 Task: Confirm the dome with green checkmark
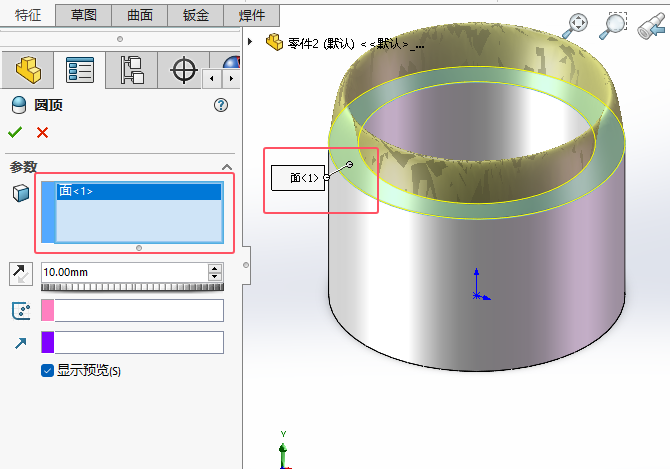tap(15, 132)
